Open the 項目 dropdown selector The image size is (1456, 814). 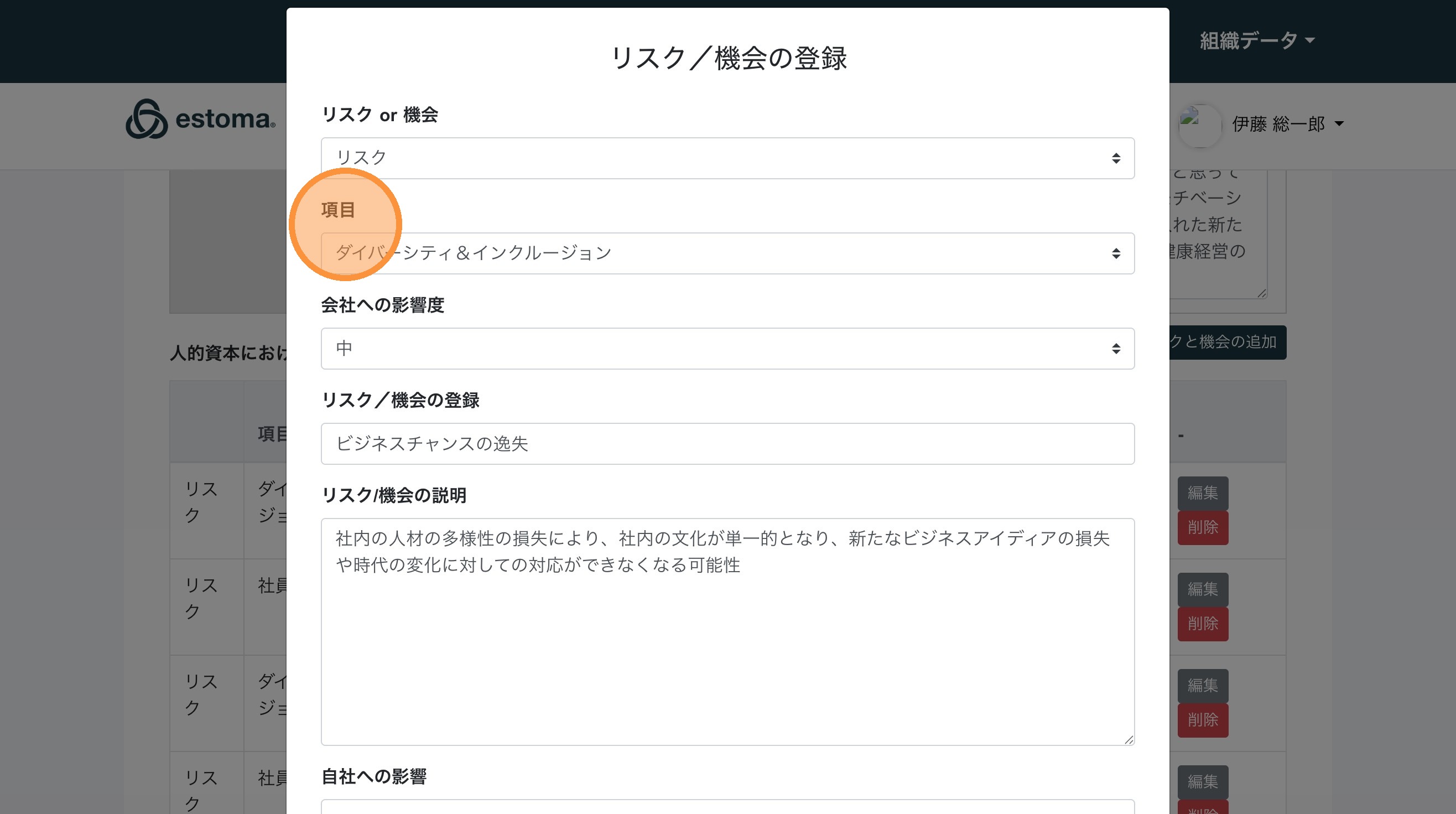coord(727,253)
